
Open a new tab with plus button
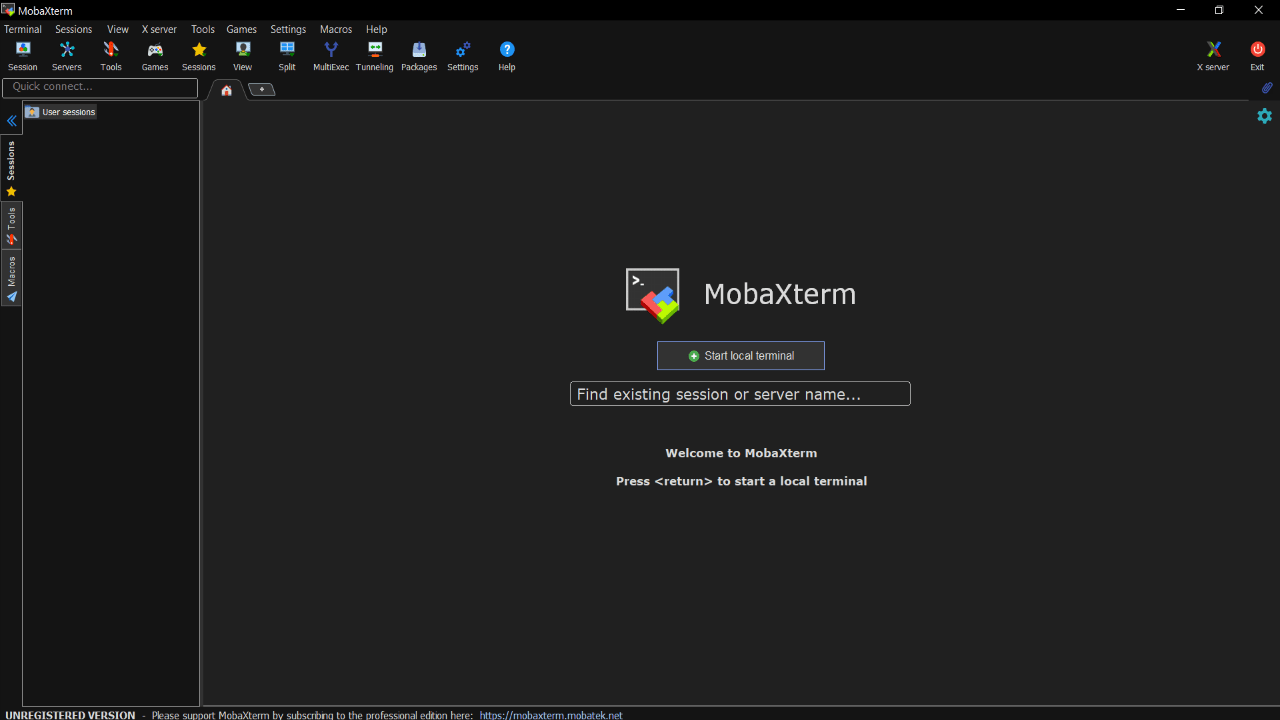(261, 89)
